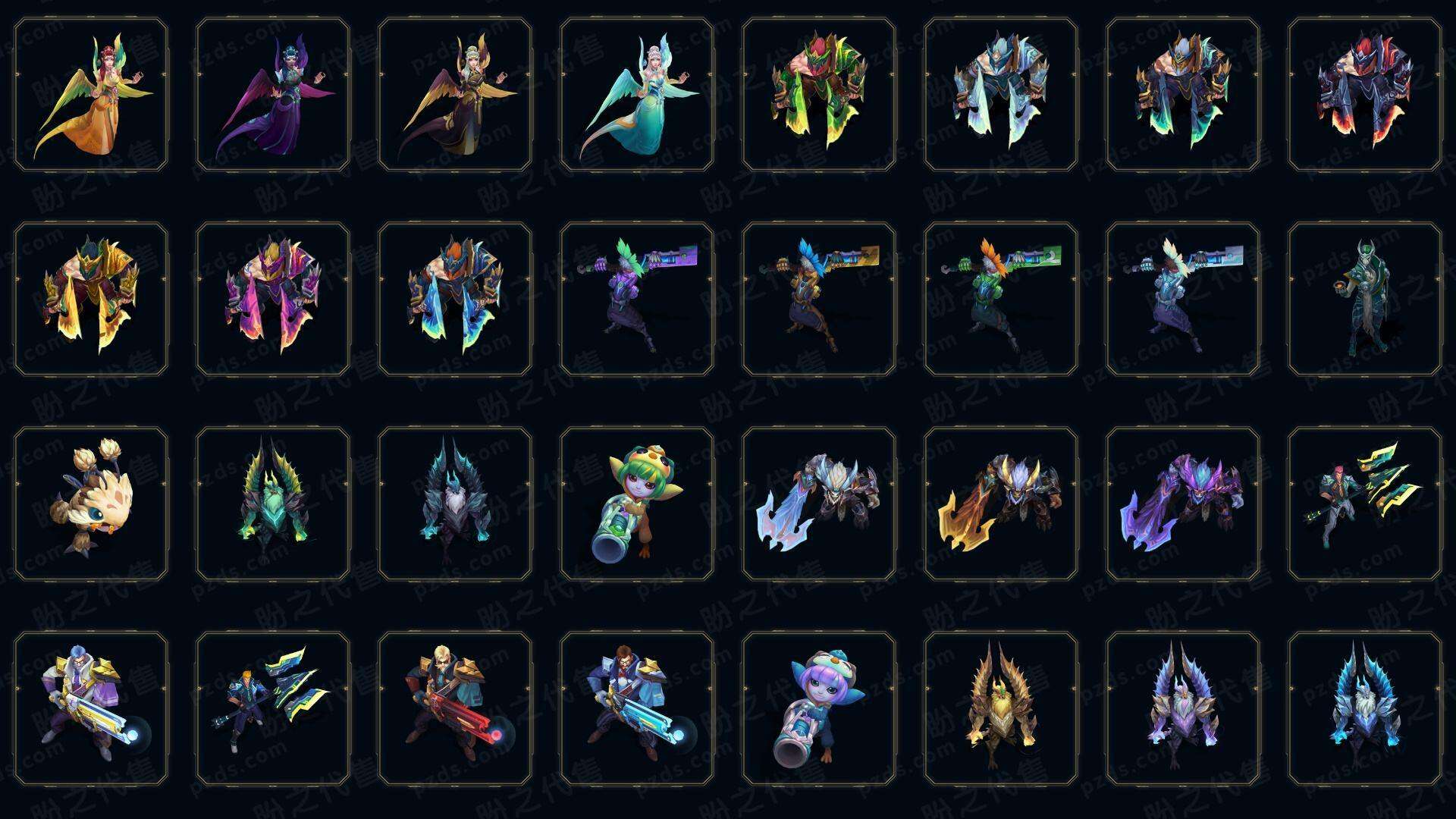Choose the green-haired yordle with cannon
The height and width of the screenshot is (819, 1456).
(637, 504)
